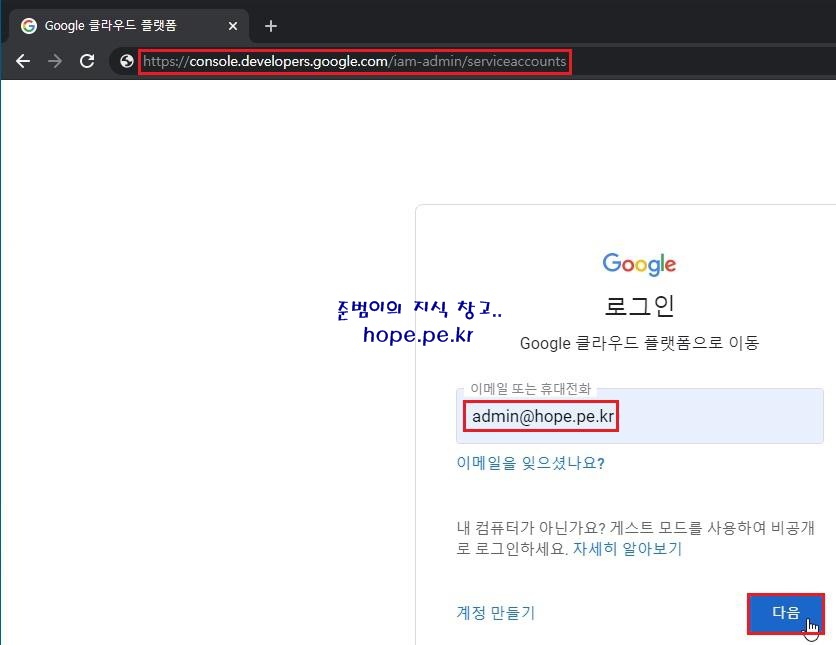
Task: Click the 계정 만들기 link
Action: (496, 612)
